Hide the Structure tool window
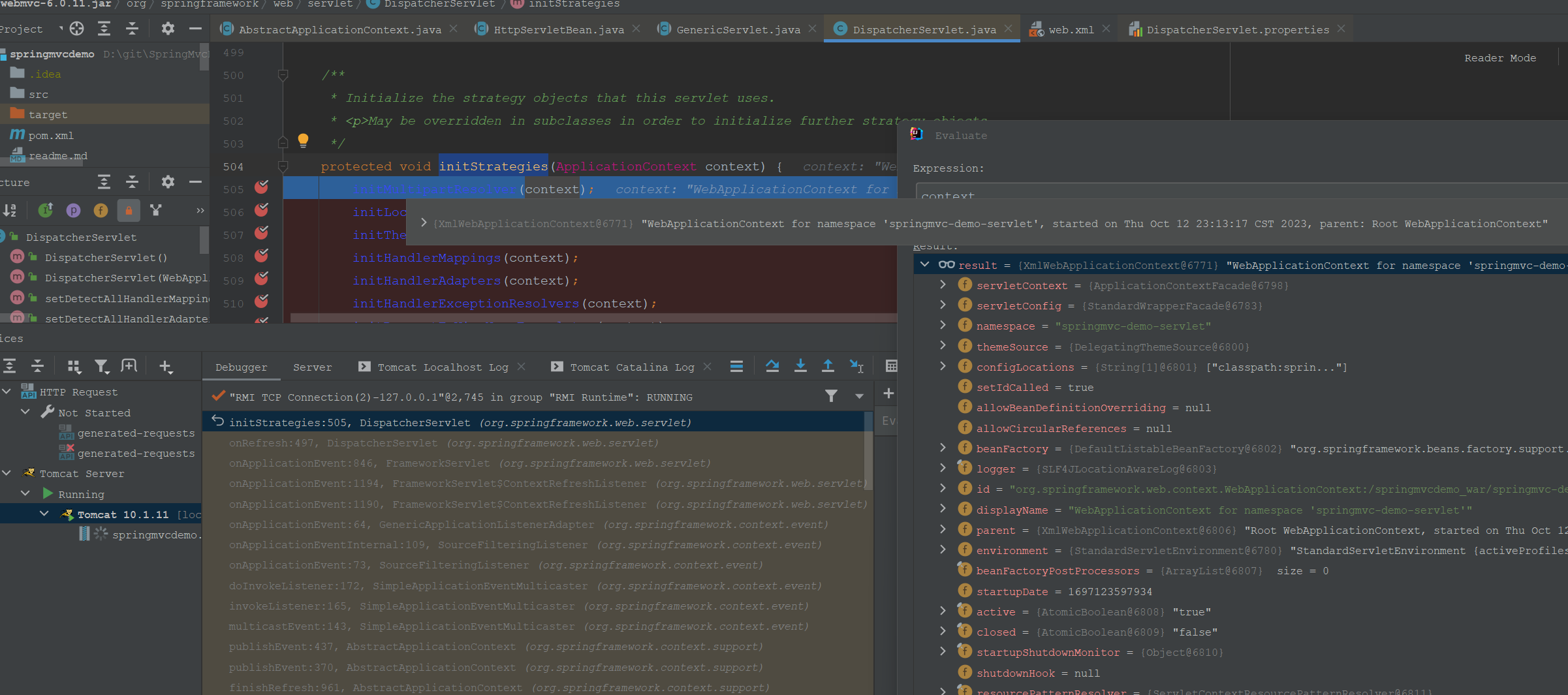 [195, 181]
